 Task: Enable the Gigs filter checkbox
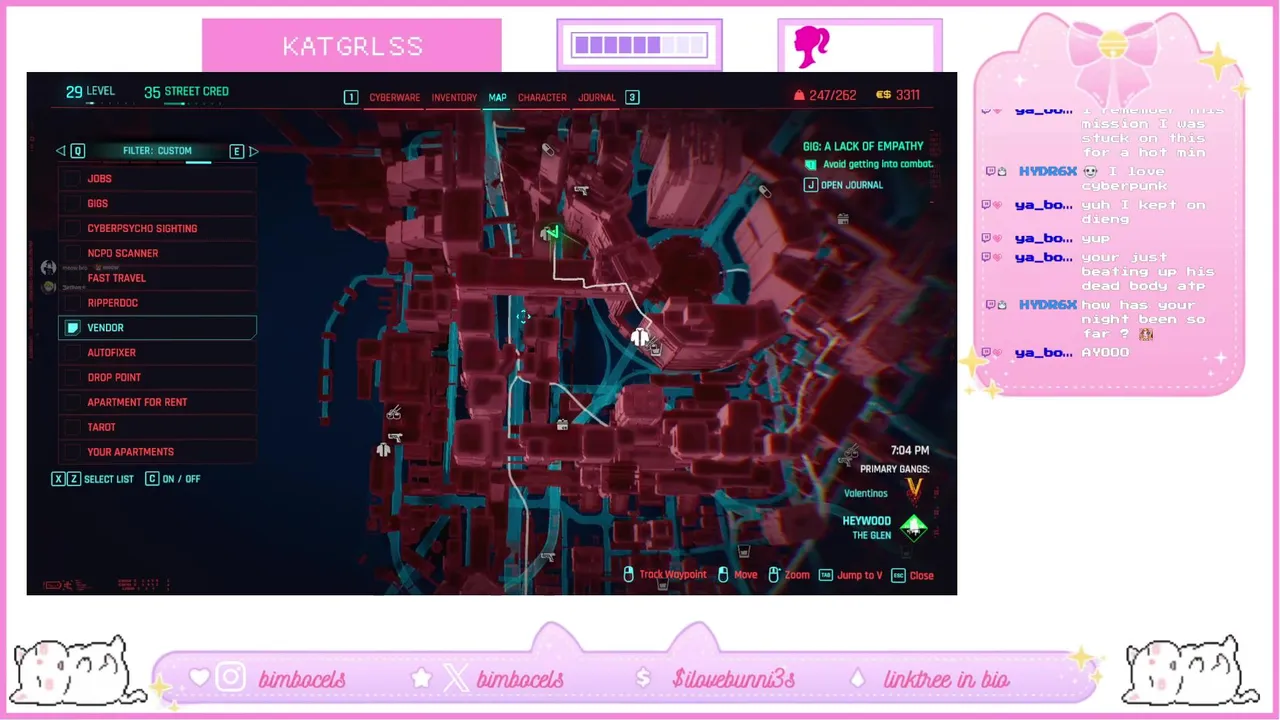point(72,203)
